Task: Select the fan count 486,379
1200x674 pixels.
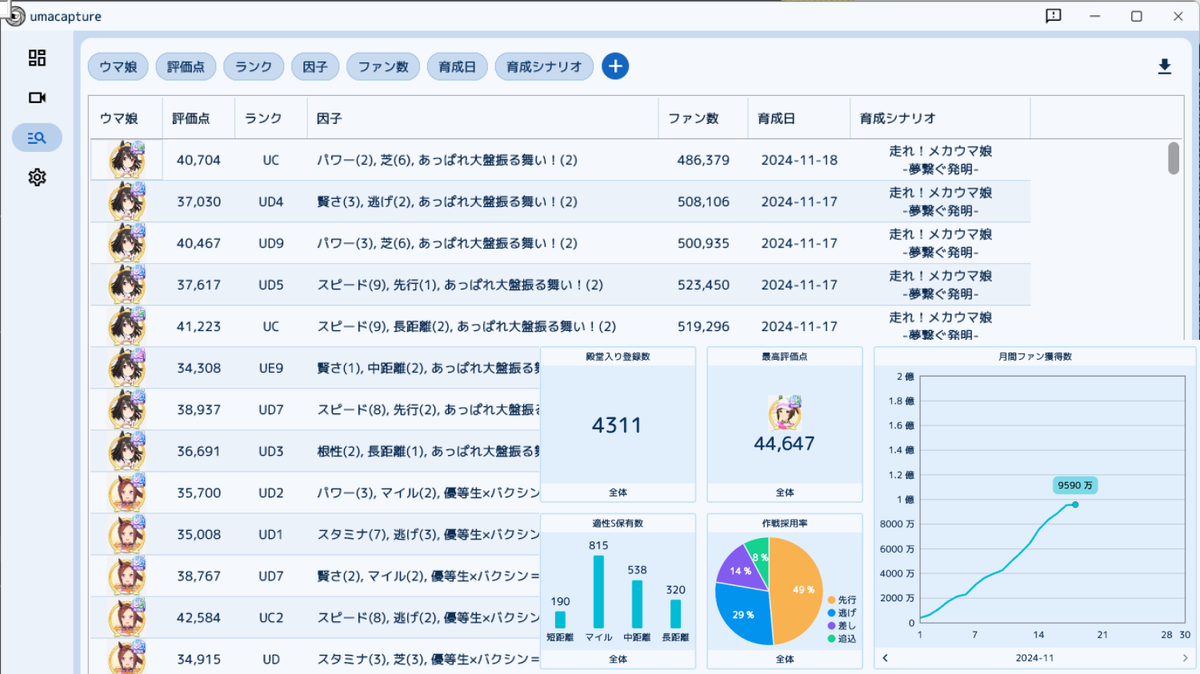Action: (703, 160)
